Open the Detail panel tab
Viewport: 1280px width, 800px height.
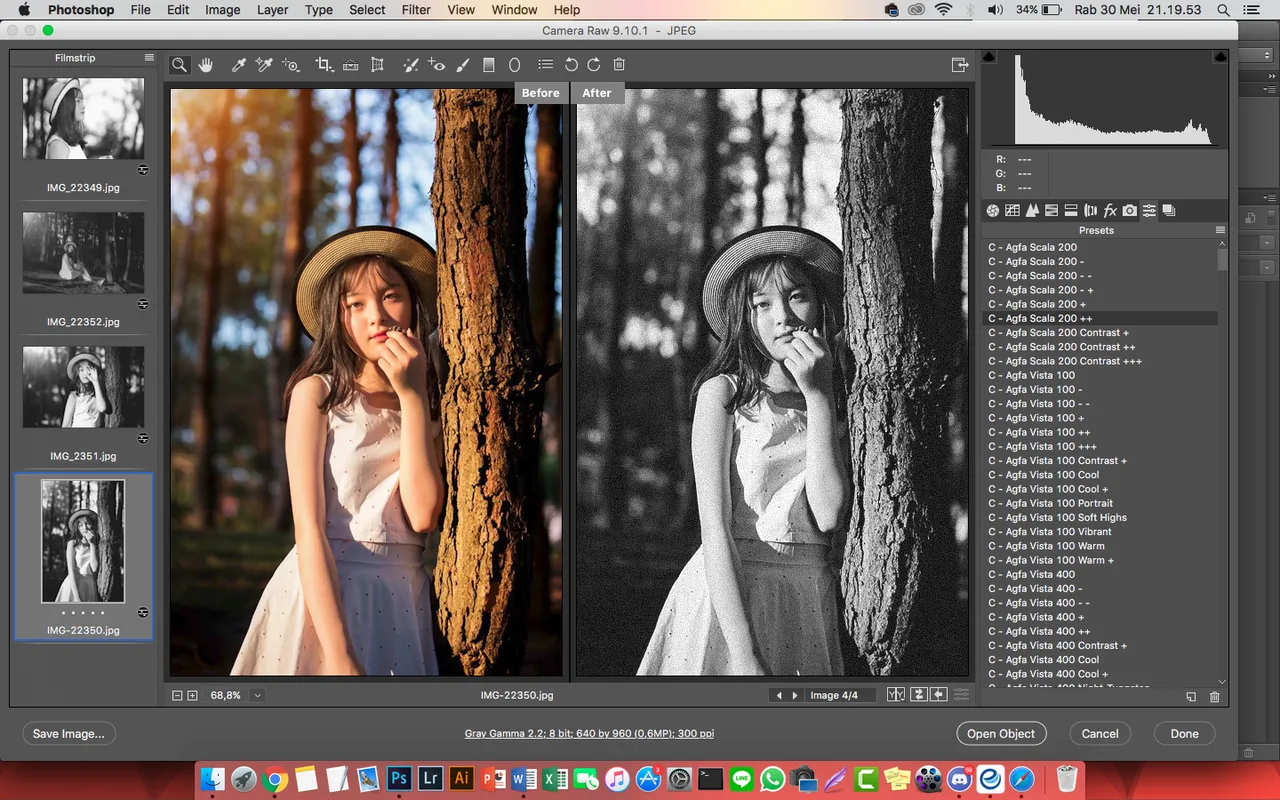1032,211
